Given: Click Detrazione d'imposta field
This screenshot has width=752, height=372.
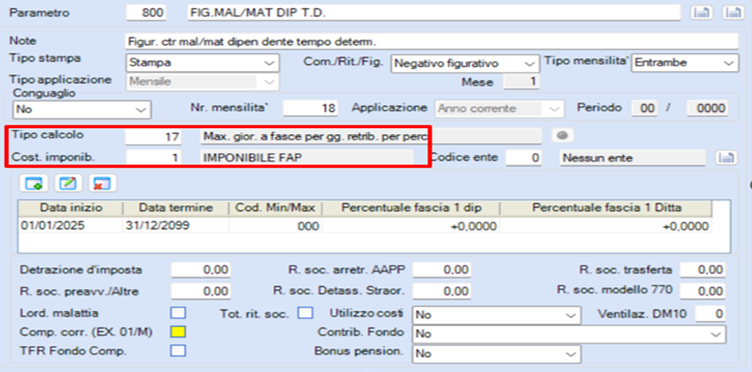Looking at the screenshot, I should [x=201, y=270].
